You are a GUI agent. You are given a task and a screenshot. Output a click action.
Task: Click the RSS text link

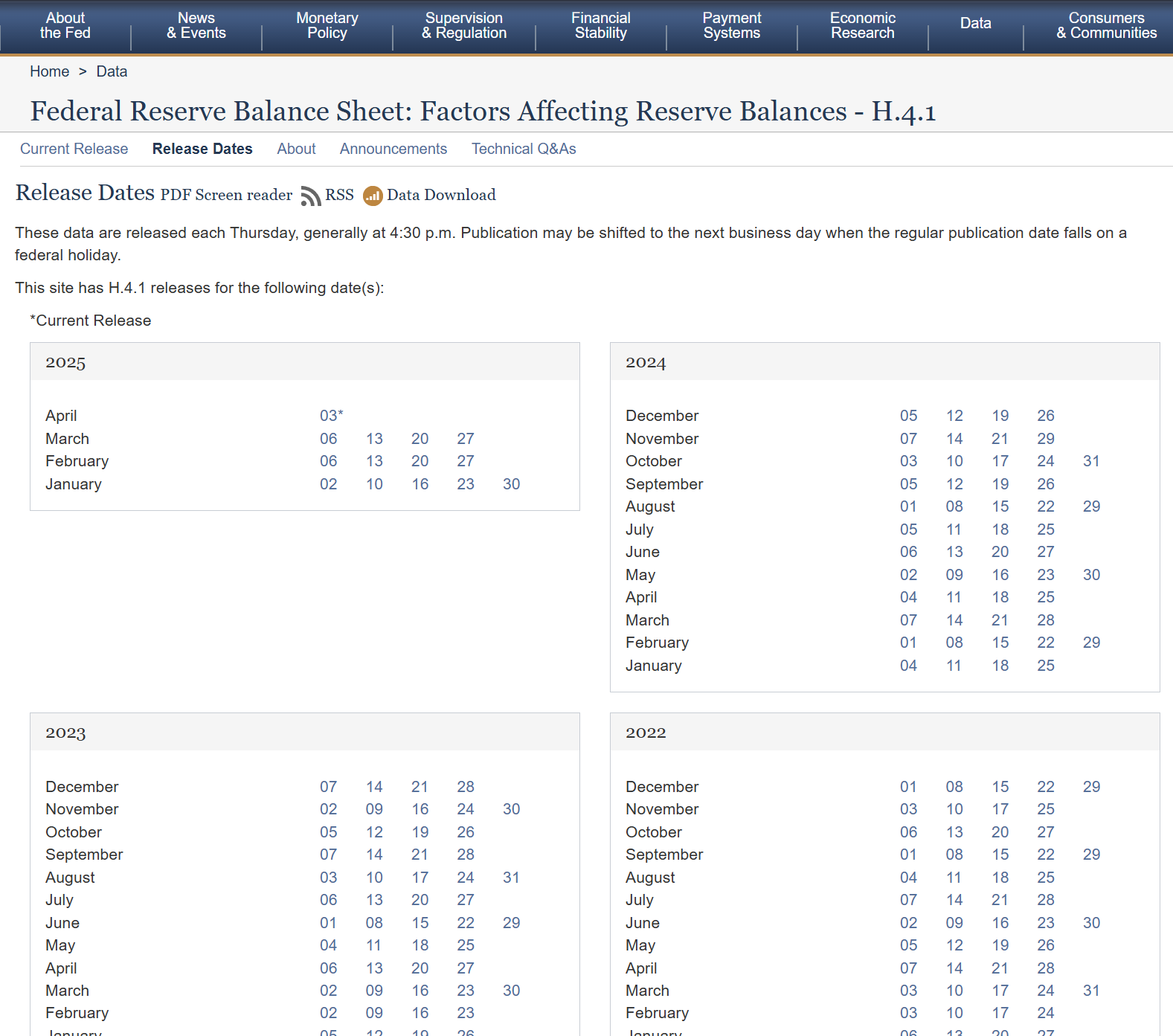point(339,195)
